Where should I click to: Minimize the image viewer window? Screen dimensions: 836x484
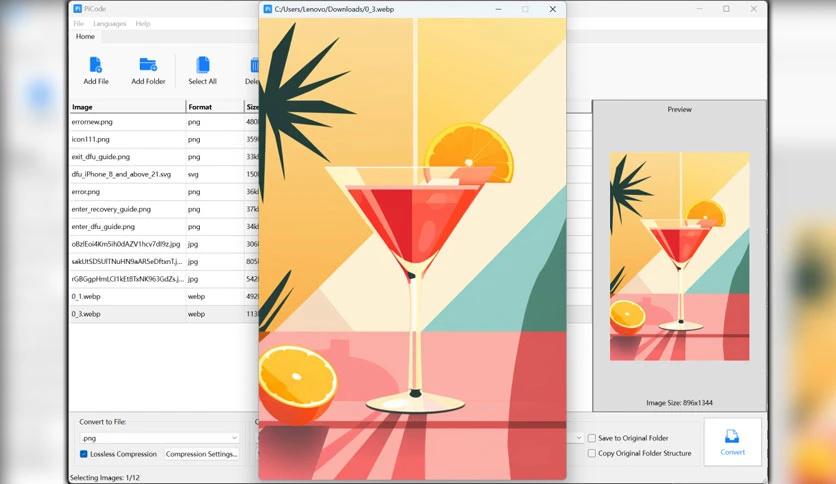click(499, 9)
